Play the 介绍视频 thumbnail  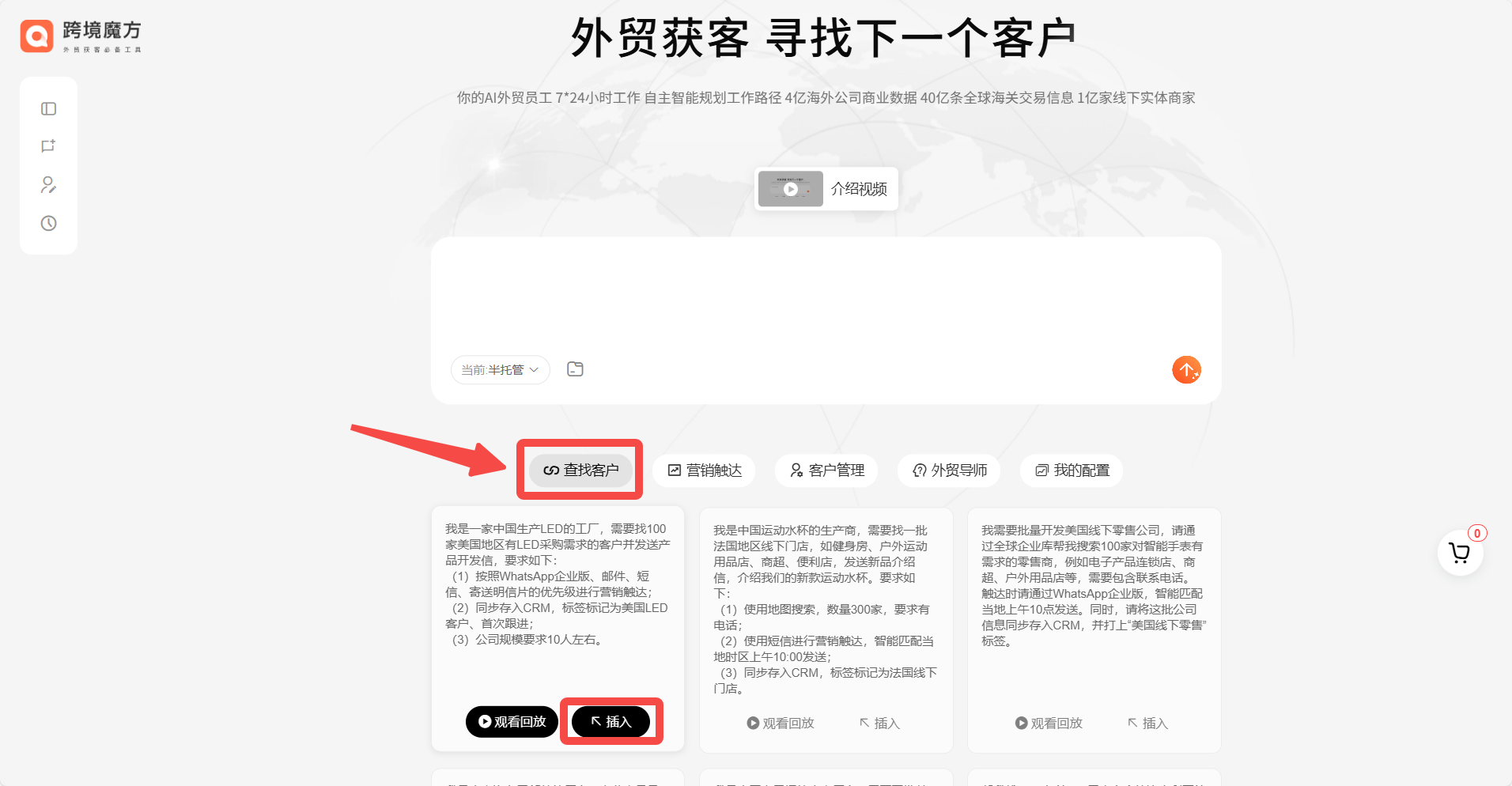(791, 190)
